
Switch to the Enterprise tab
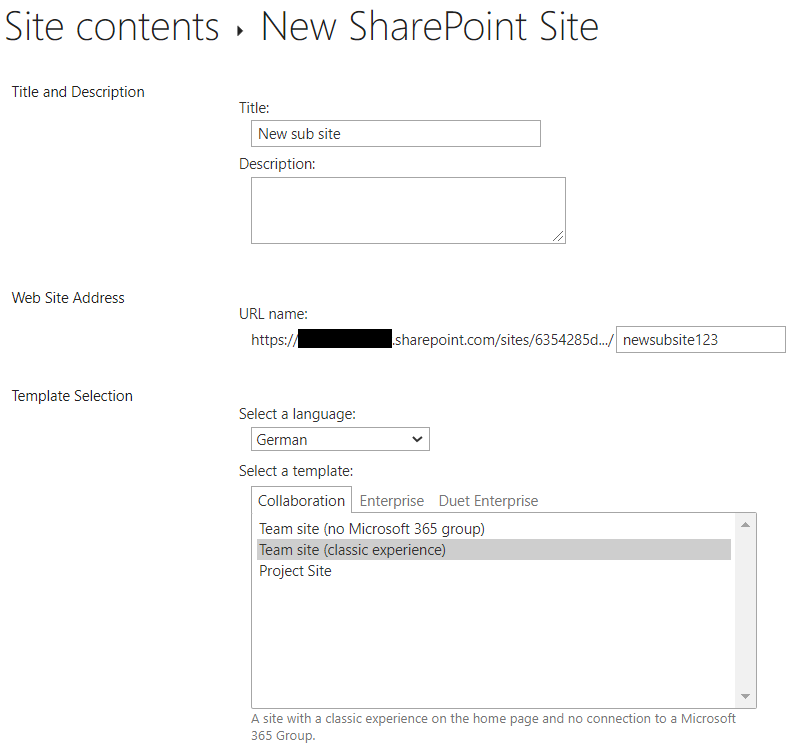(x=391, y=501)
